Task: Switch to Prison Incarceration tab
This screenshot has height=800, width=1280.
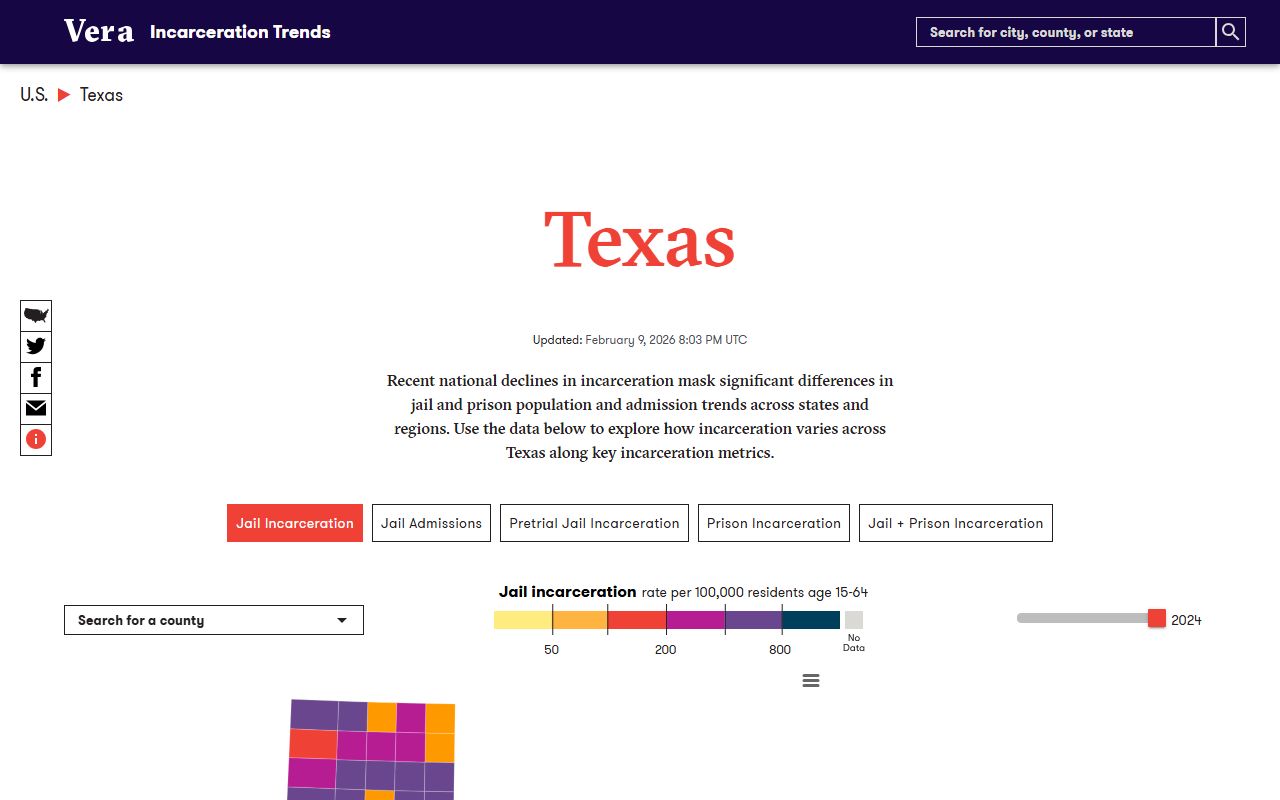Action: (x=774, y=523)
